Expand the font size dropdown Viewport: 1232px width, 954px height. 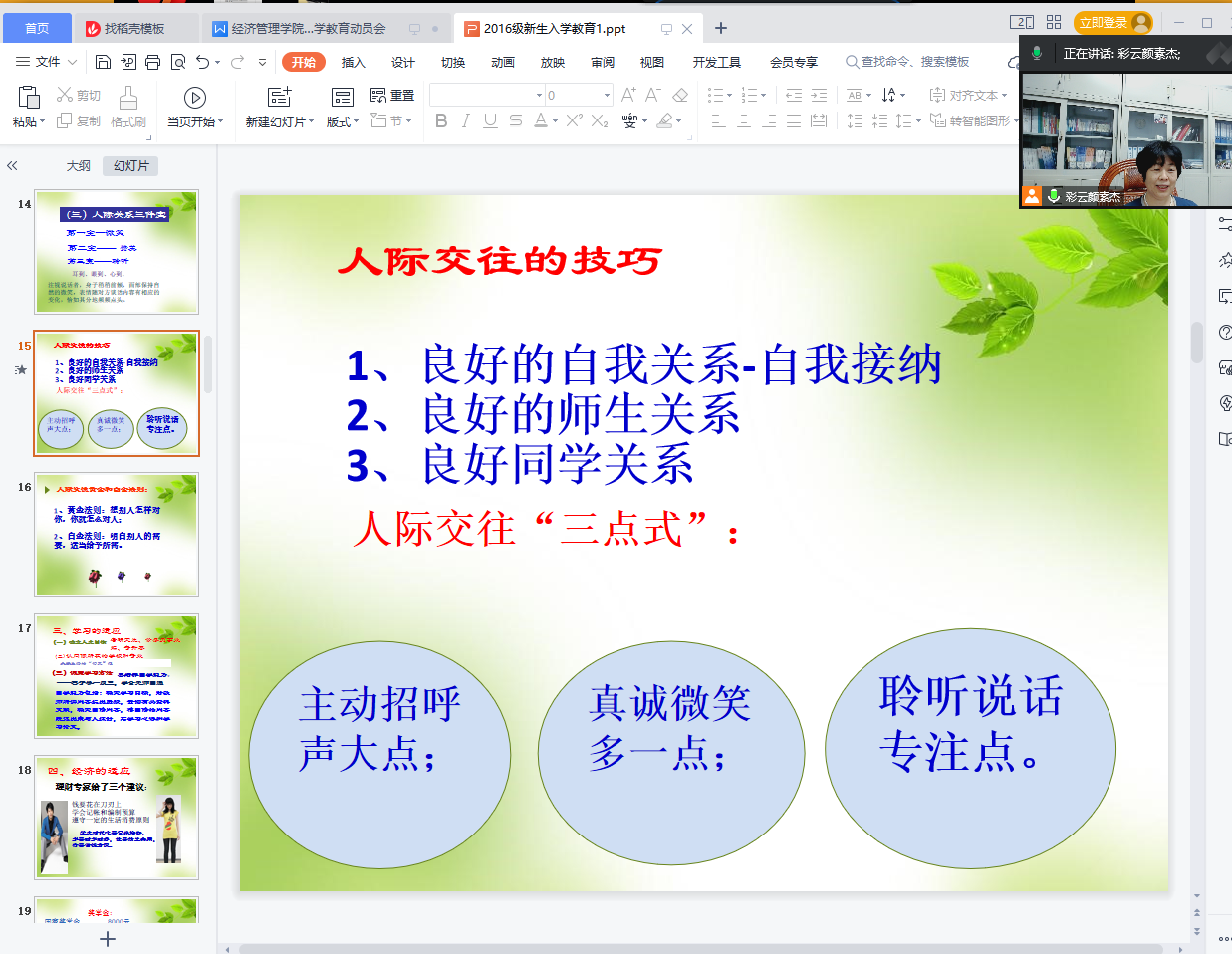tap(607, 95)
